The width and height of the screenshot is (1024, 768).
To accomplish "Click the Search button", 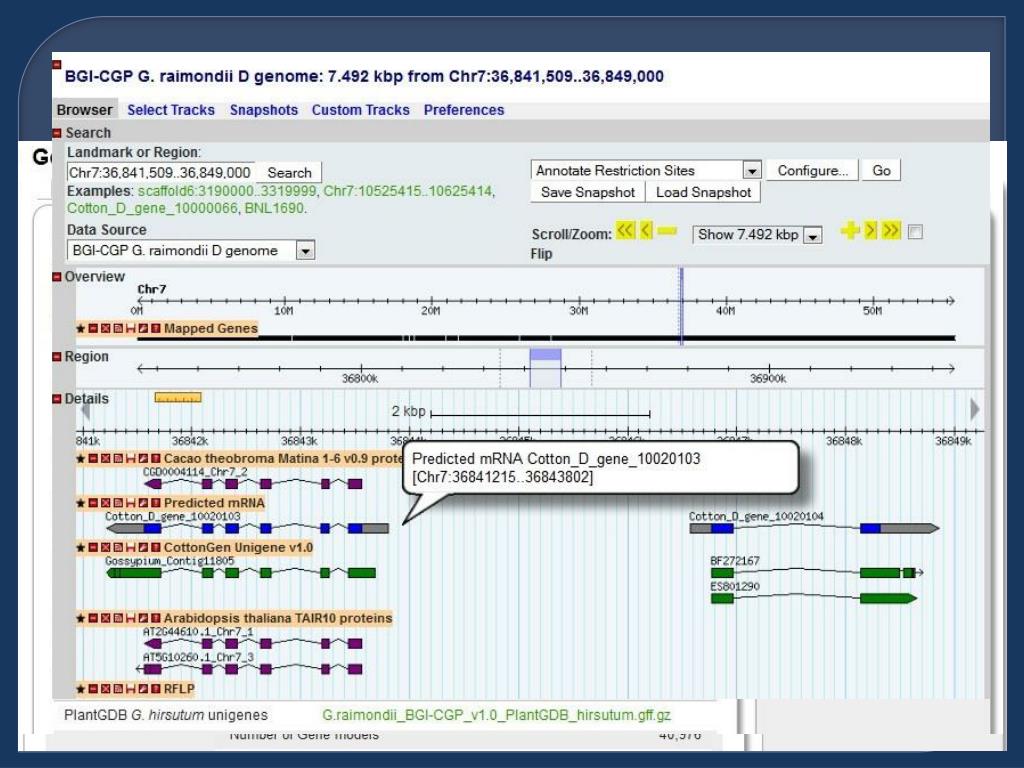I will coord(289,173).
